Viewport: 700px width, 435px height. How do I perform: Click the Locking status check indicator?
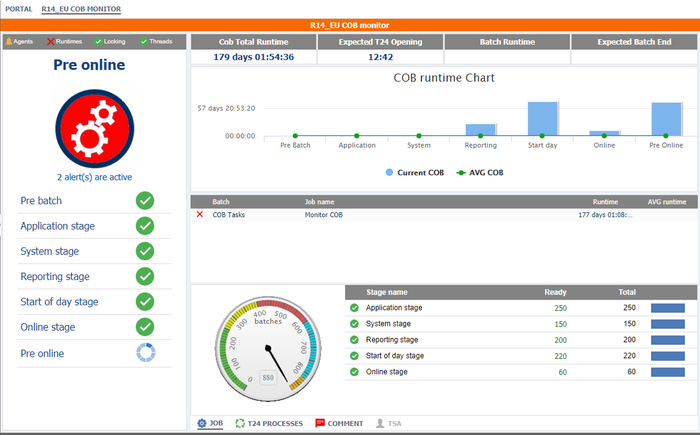96,42
